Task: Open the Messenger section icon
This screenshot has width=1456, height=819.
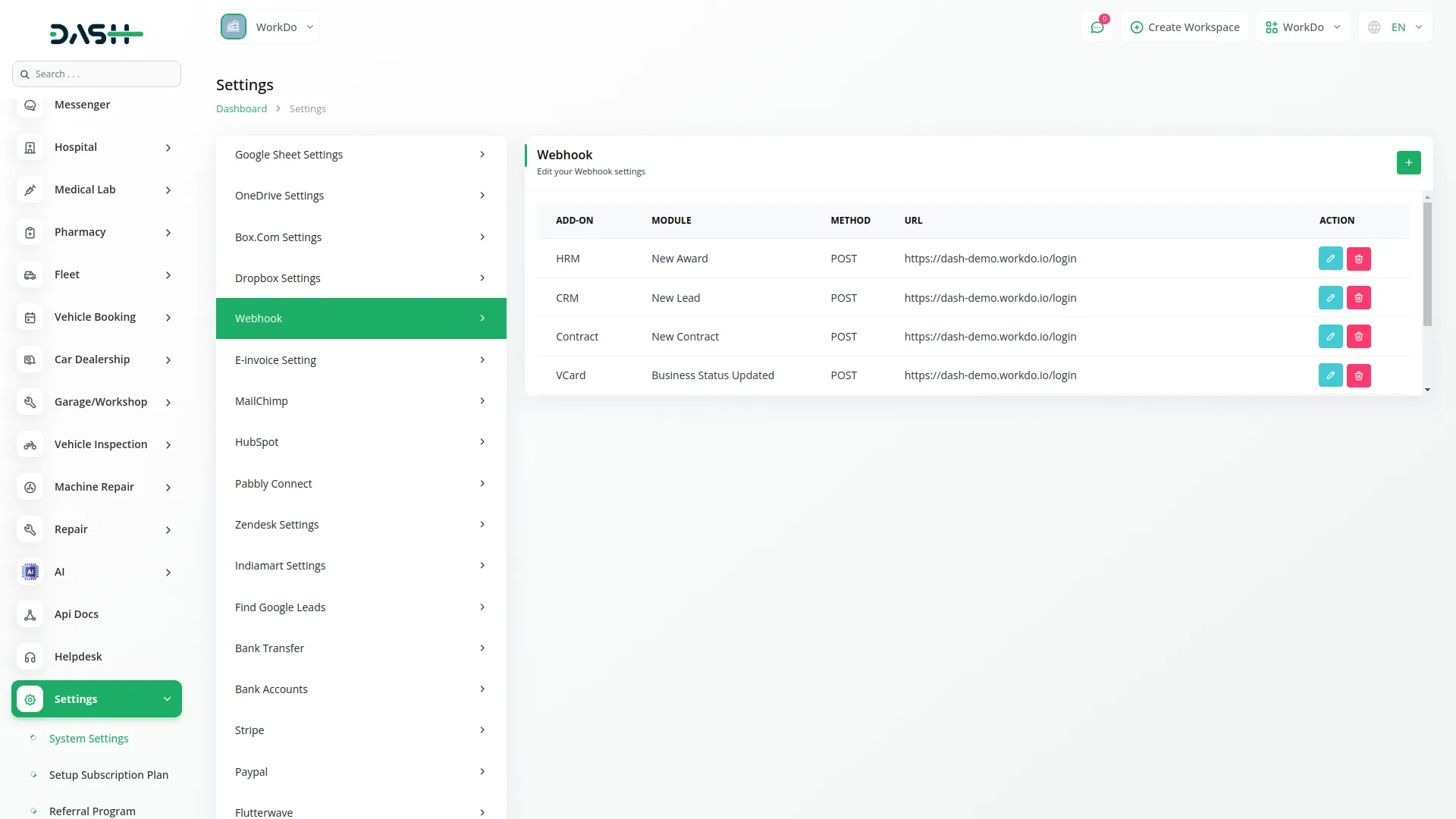Action: coord(30,105)
